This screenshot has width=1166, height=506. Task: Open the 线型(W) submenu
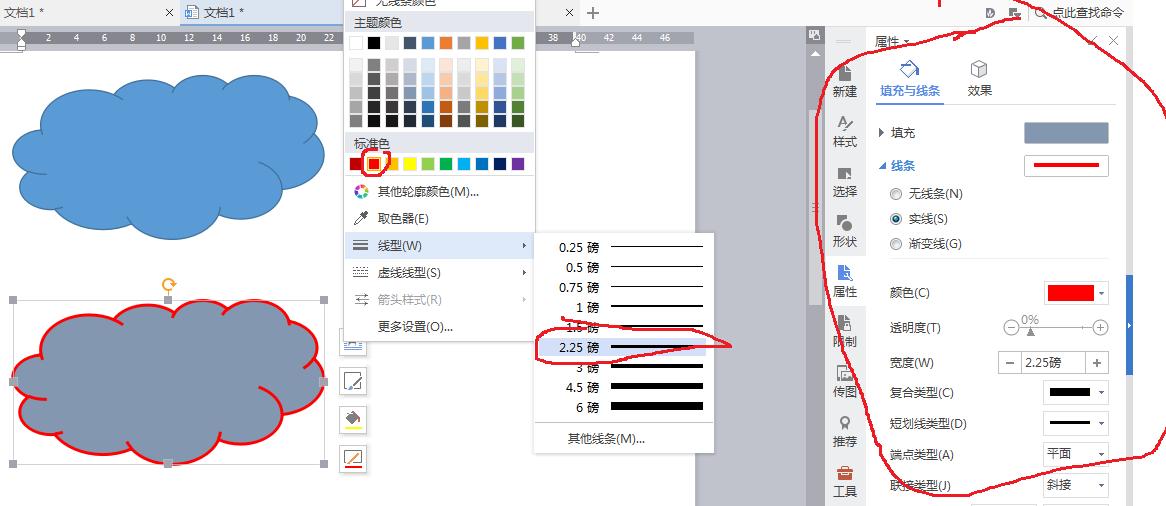[x=439, y=246]
